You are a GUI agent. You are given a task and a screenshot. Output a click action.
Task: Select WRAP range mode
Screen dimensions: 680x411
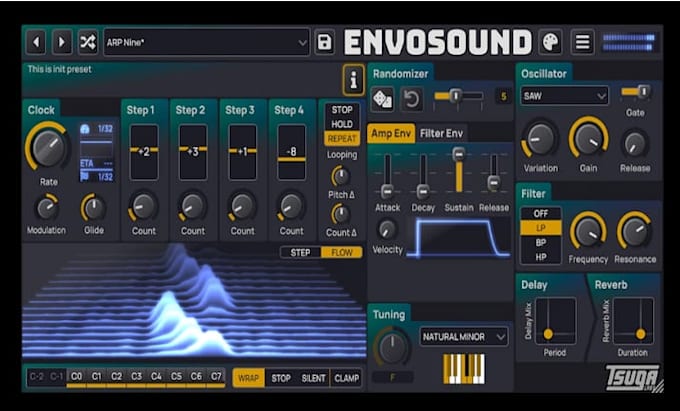tap(248, 378)
